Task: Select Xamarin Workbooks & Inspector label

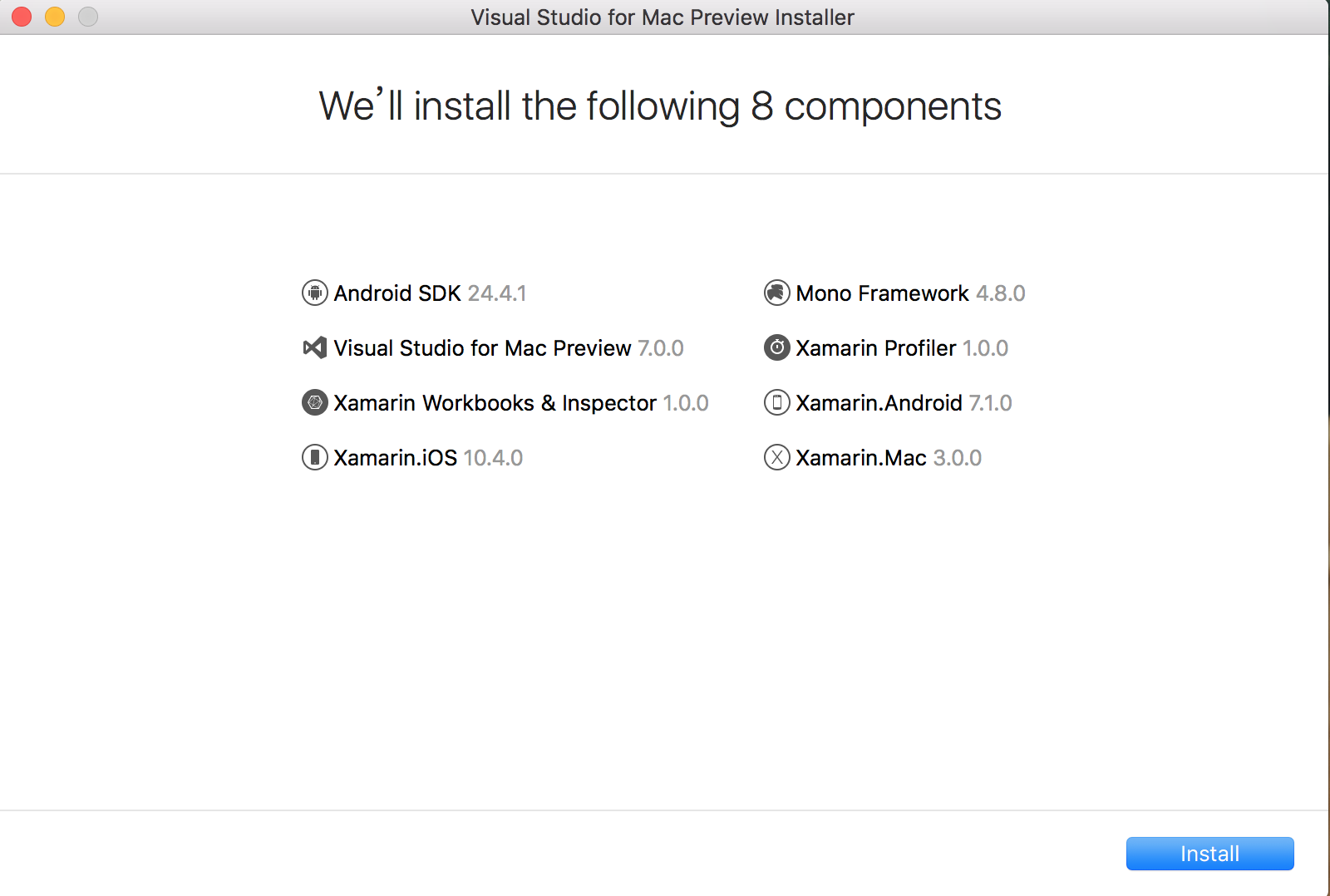Action: (x=495, y=403)
